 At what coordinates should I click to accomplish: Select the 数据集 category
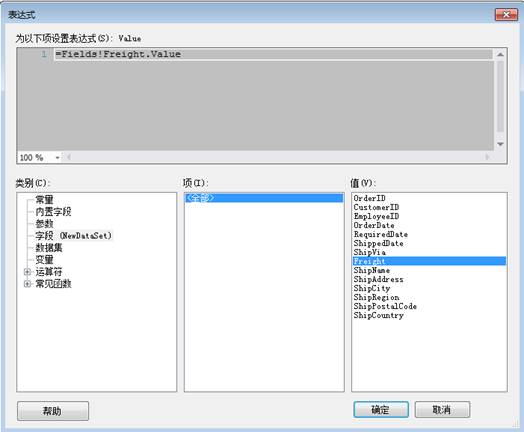[49, 248]
